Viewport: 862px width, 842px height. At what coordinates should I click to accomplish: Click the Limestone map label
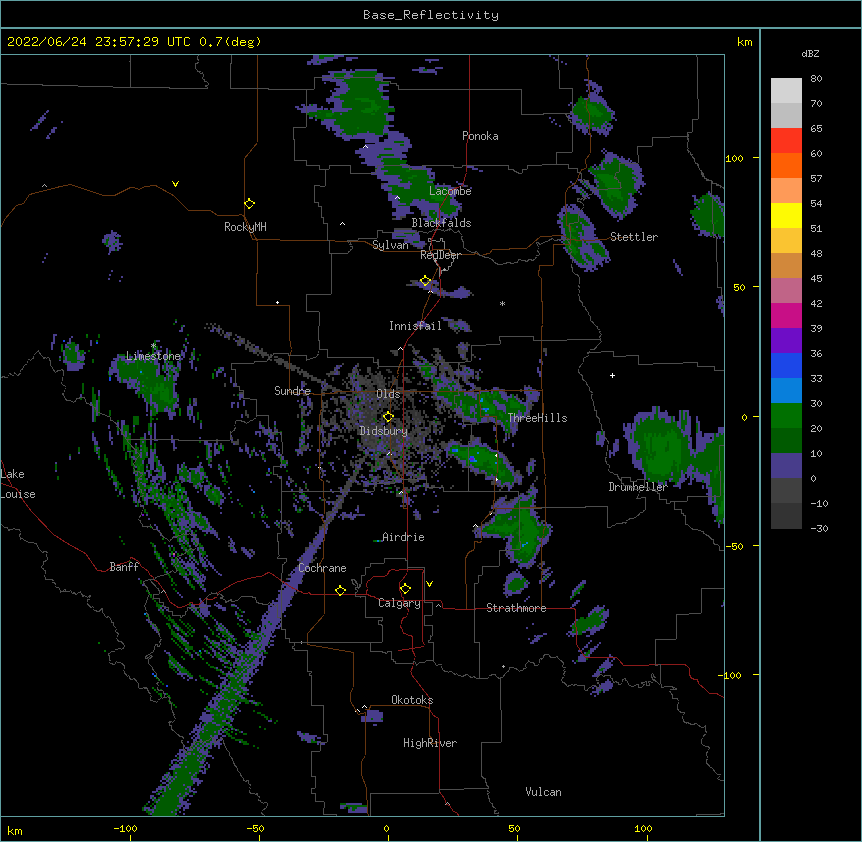(153, 356)
